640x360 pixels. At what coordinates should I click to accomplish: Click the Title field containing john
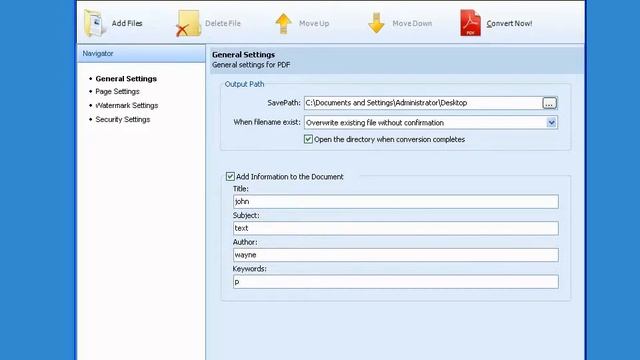(396, 202)
